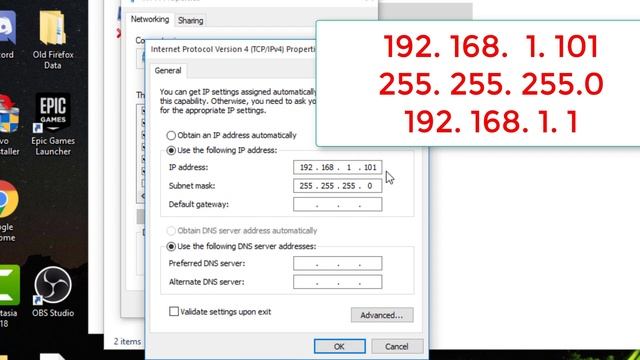The height and width of the screenshot is (360, 640).
Task: Enable Validate settings upon exit checkbox
Action: (x=174, y=312)
